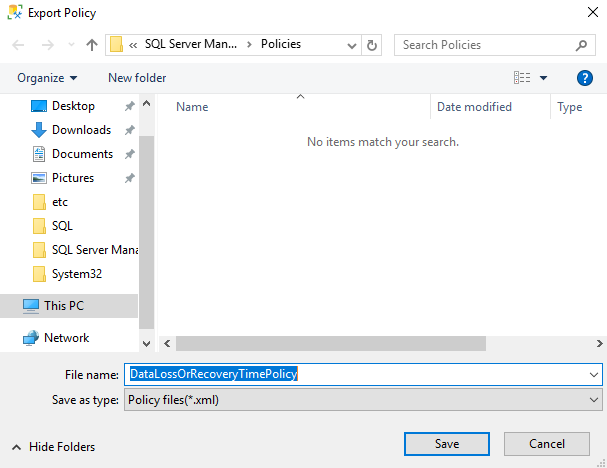Open the Save as type dropdown
The height and width of the screenshot is (468, 607).
tap(595, 400)
